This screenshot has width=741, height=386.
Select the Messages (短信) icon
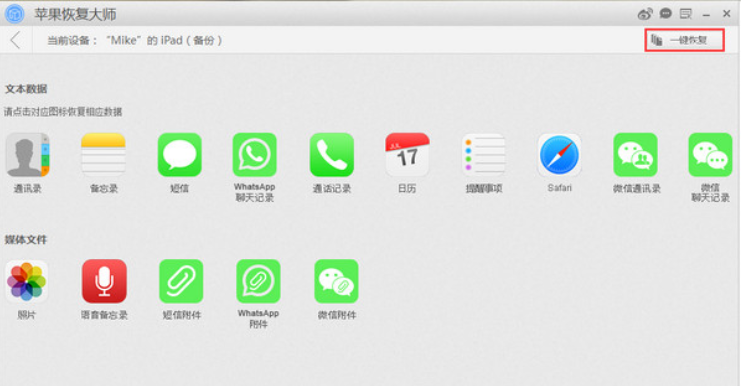pyautogui.click(x=180, y=155)
